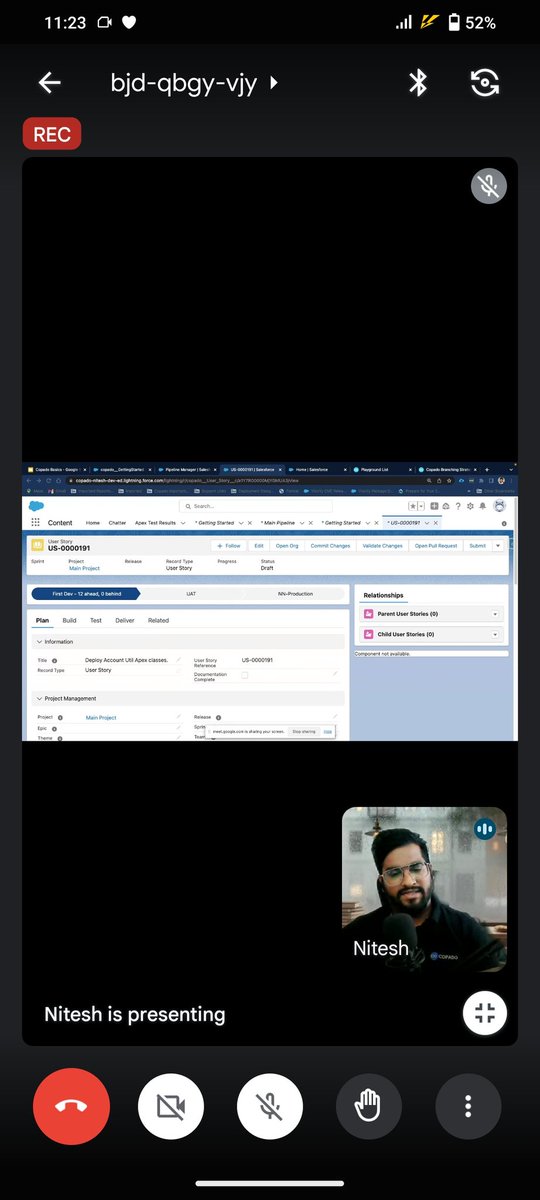This screenshot has height=1200, width=540.
Task: Click Edit button on user story
Action: [259, 546]
